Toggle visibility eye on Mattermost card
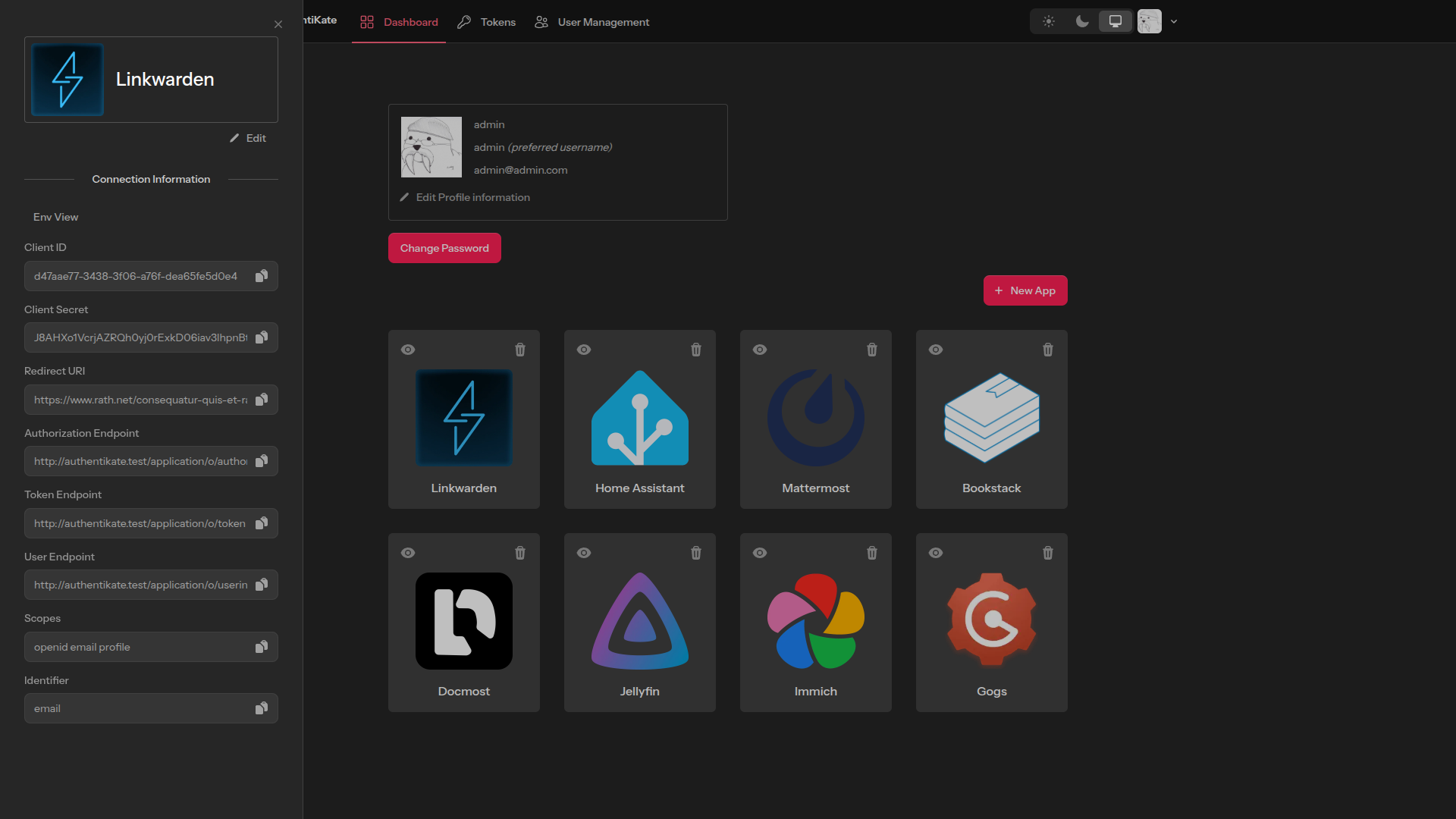The width and height of the screenshot is (1456, 819). click(760, 350)
